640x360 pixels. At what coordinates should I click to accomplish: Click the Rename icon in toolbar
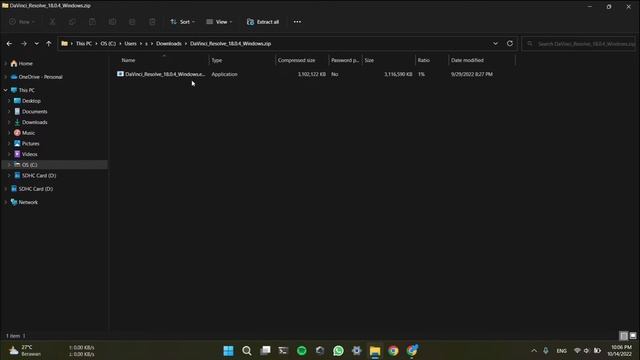(x=112, y=22)
